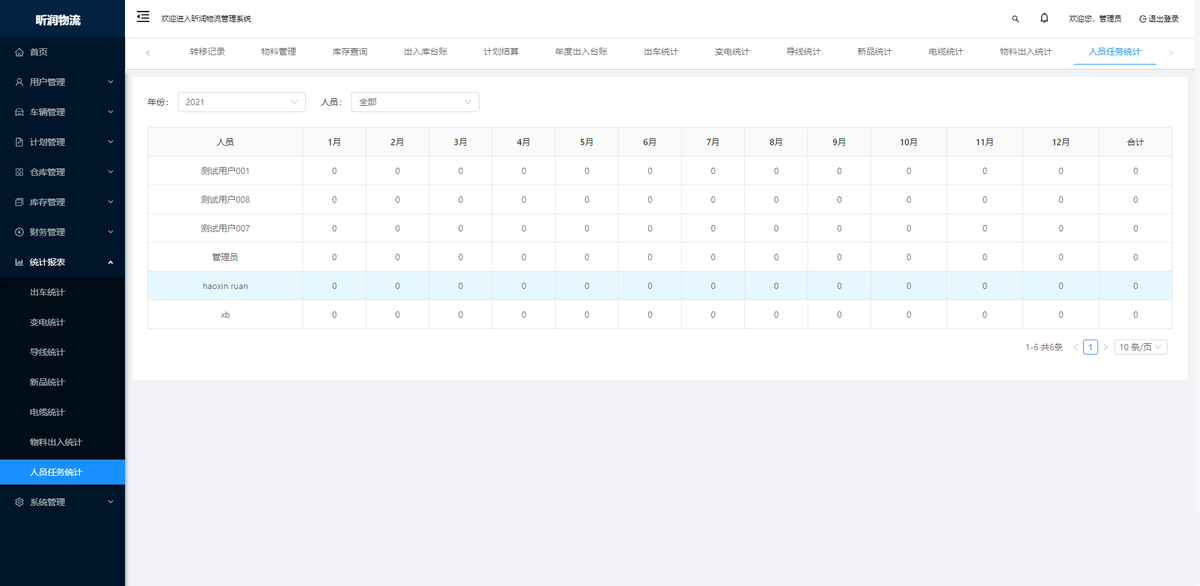
Task: Click the haoxin ruan row name
Action: (x=225, y=286)
